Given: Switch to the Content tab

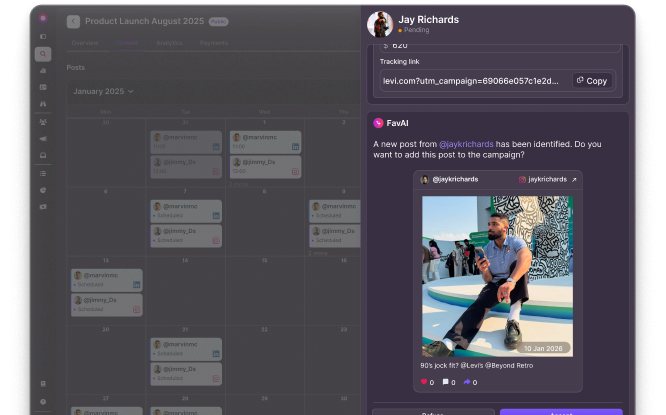Looking at the screenshot, I should point(127,43).
